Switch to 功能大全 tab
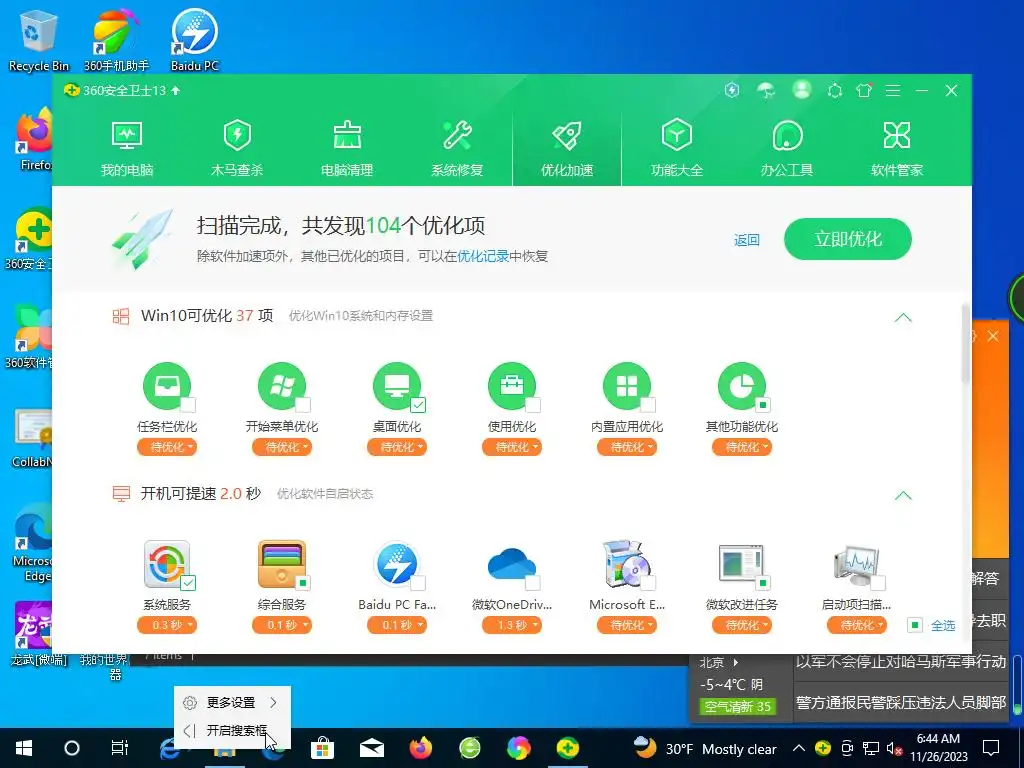The width and height of the screenshot is (1024, 768). click(677, 149)
